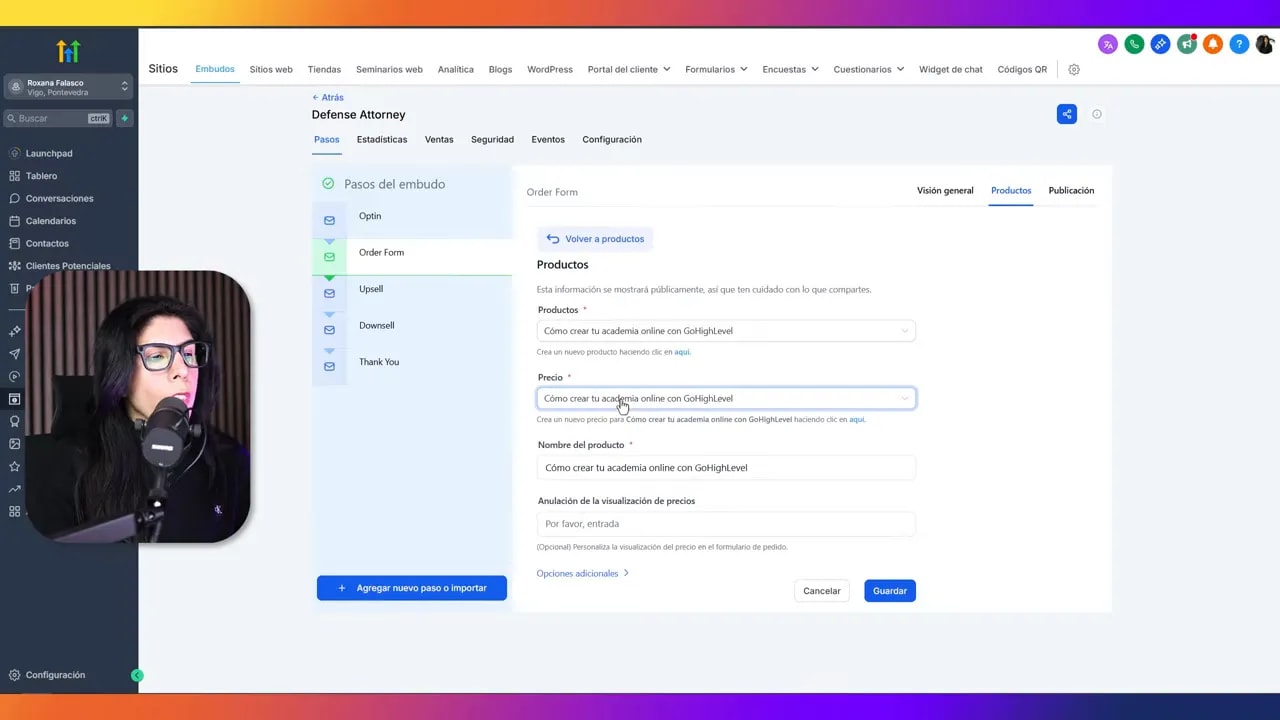Click the megaphone announcements icon
Viewport: 1280px width, 720px height.
1186,44
